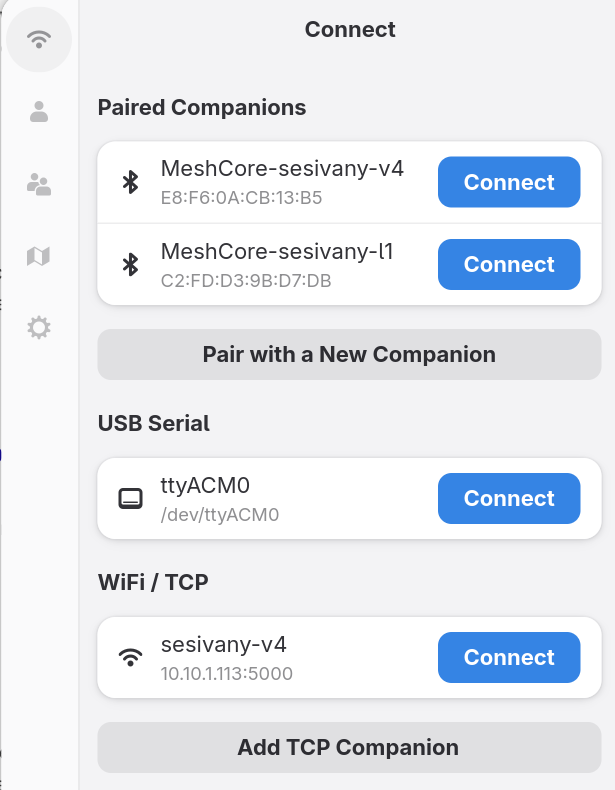This screenshot has height=790, width=615.
Task: Open the group channels sidebar icon
Action: pos(39,184)
